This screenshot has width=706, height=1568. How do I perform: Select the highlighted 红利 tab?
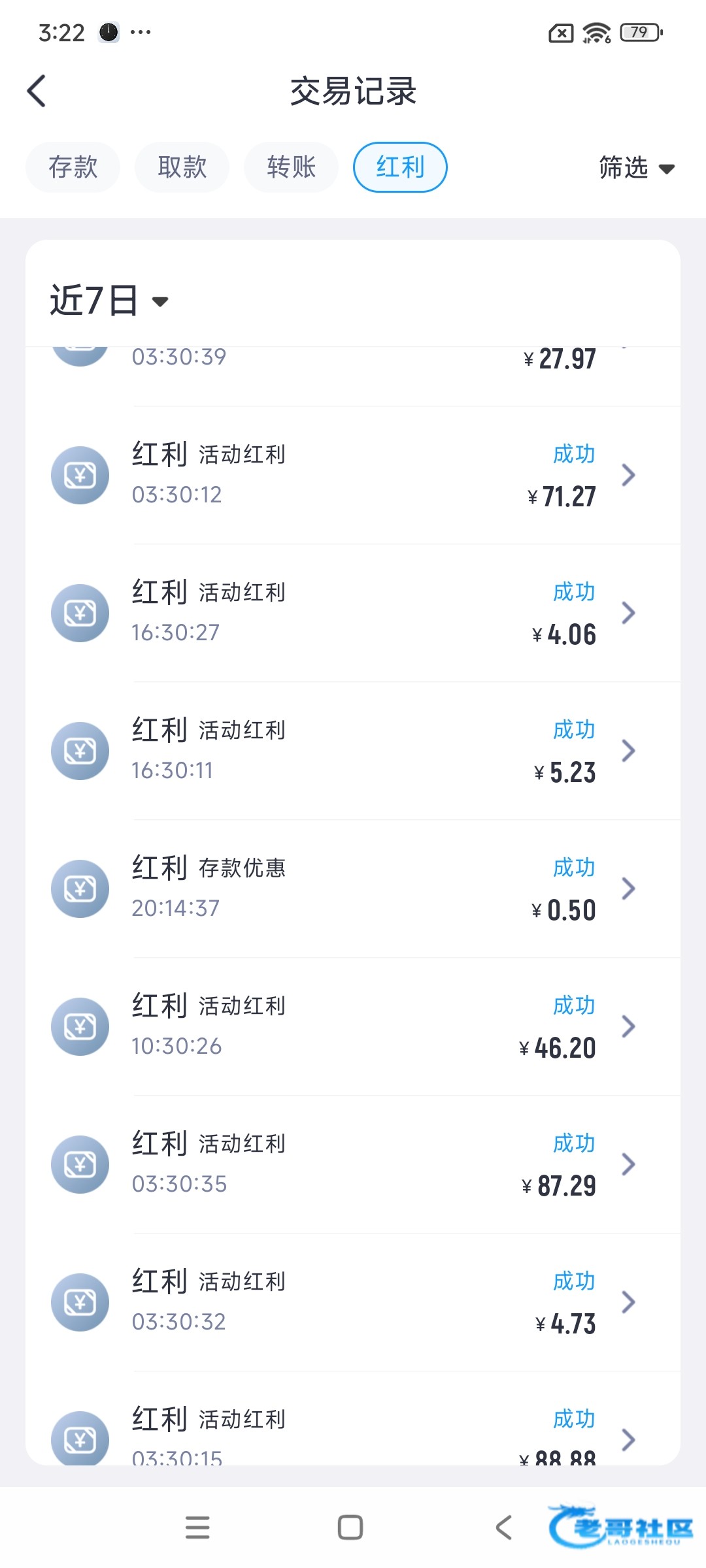(x=400, y=167)
